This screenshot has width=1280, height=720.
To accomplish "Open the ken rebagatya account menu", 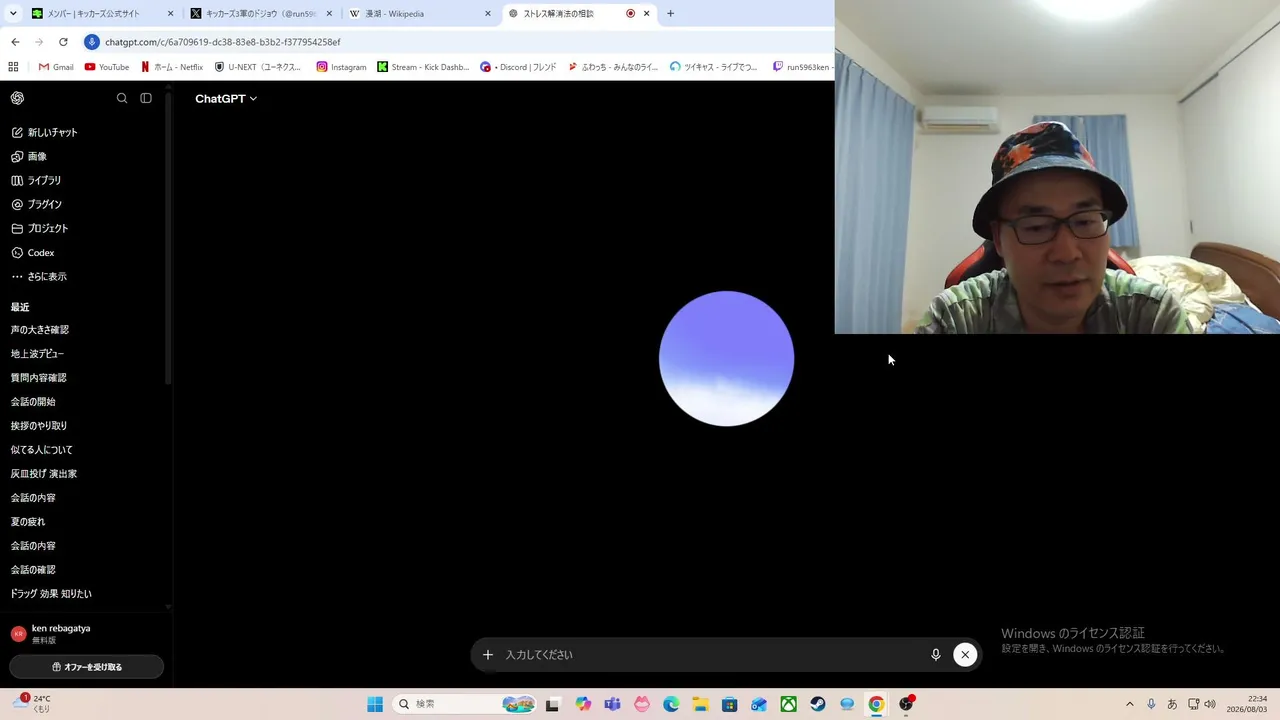I will tap(86, 634).
